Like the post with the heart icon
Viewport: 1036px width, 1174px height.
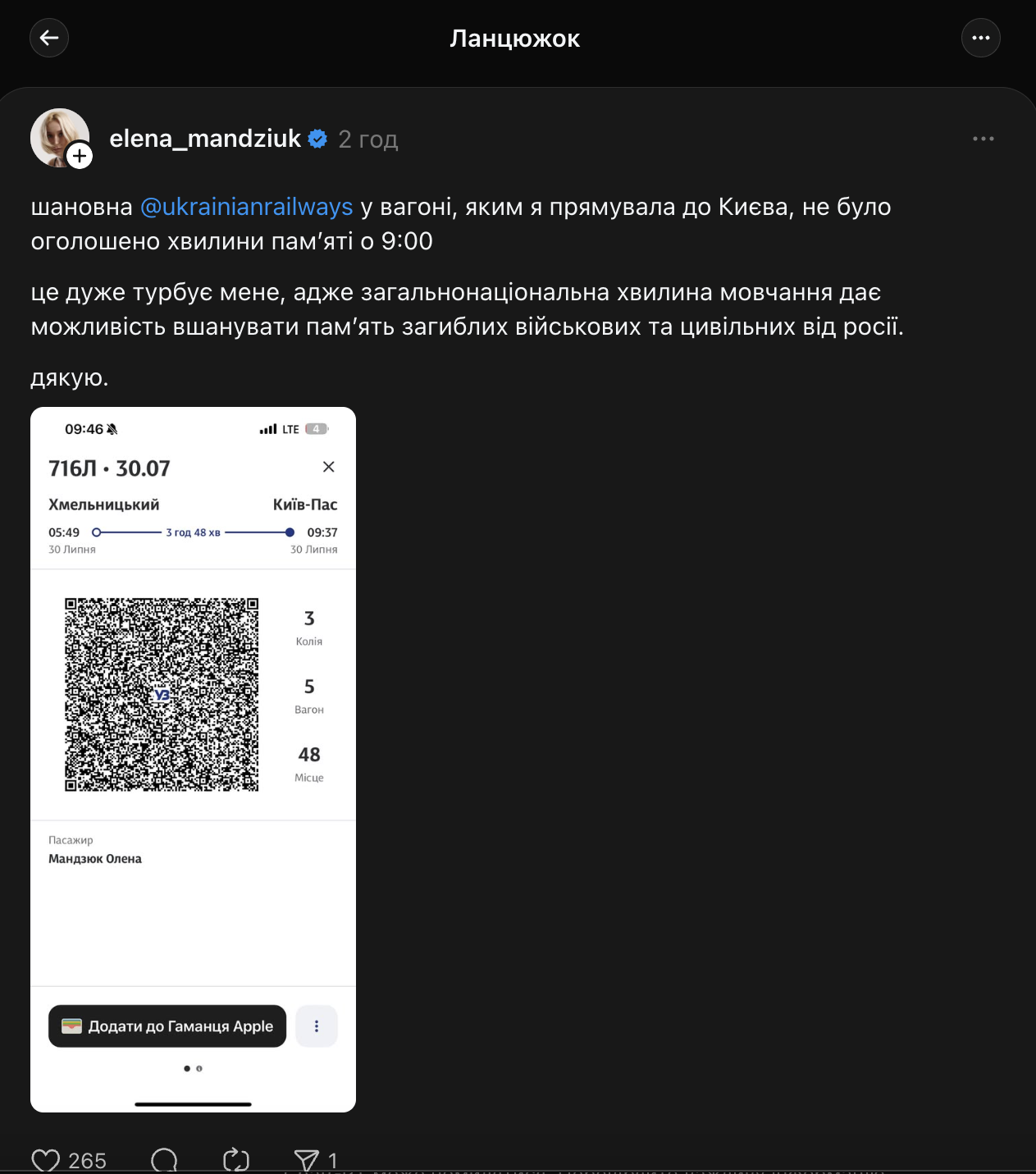click(x=46, y=1160)
